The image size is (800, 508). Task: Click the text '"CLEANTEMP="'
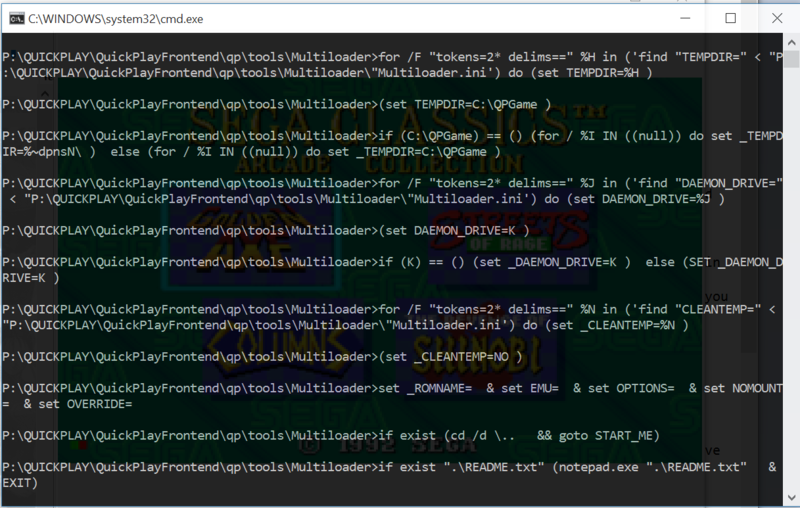717,309
